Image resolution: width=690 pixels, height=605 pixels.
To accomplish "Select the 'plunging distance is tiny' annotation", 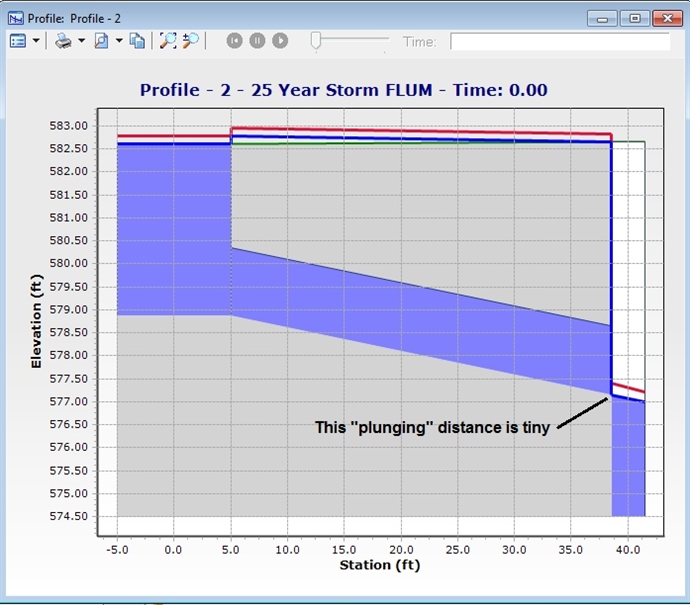I will [x=432, y=427].
